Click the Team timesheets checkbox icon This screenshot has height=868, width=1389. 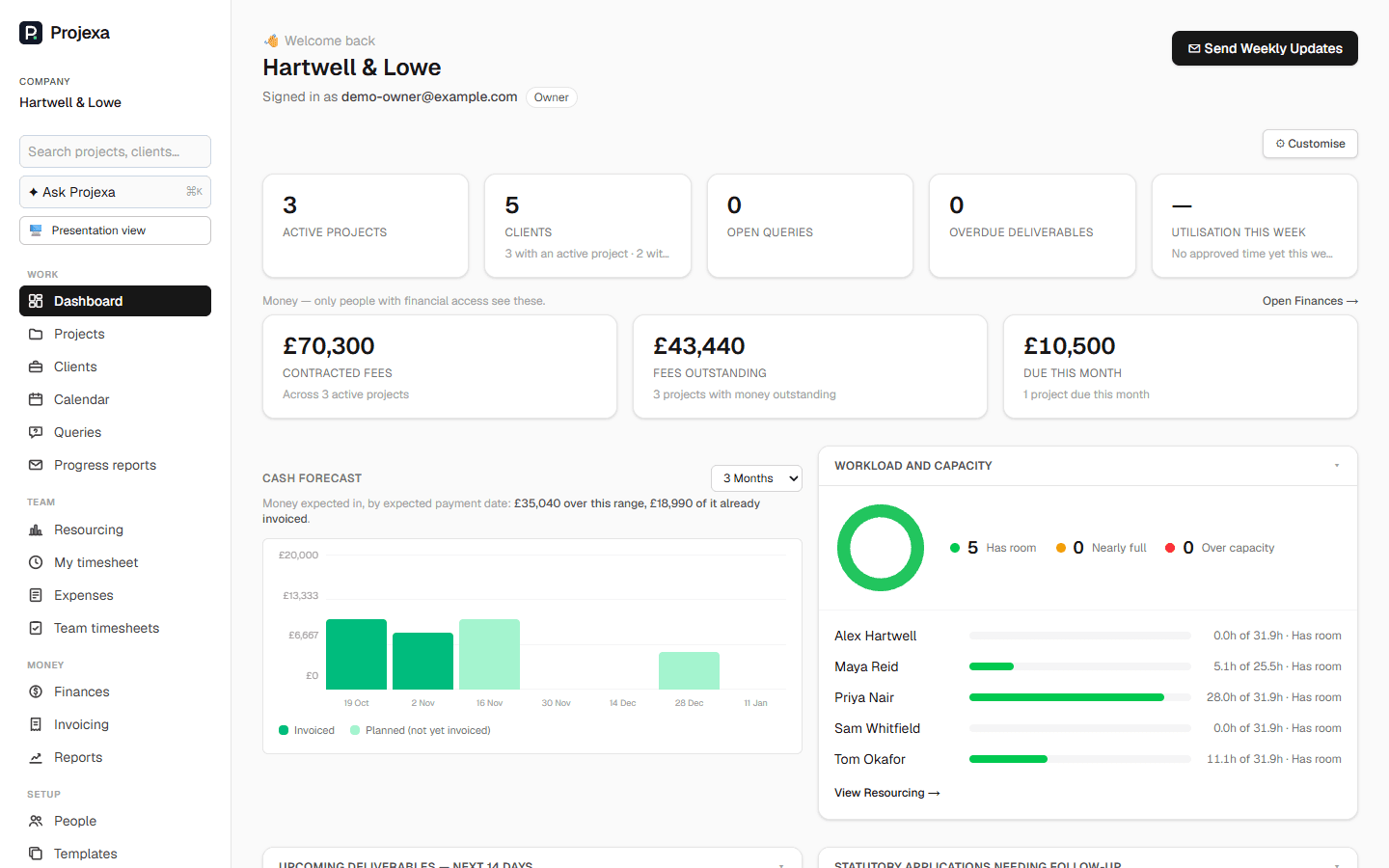(x=36, y=628)
